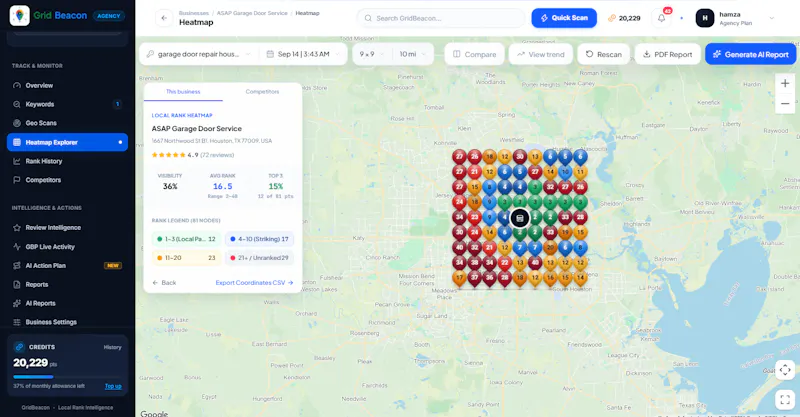The image size is (800, 417).
Task: Click the Overview gauge icon
Action: click(x=17, y=86)
